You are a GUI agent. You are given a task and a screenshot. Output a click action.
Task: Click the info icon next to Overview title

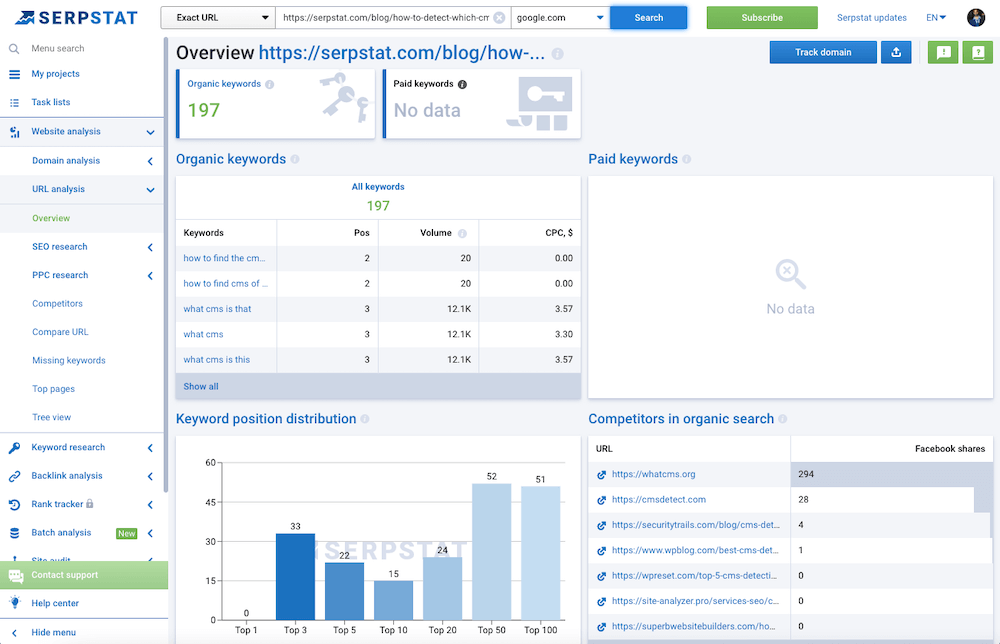(557, 54)
